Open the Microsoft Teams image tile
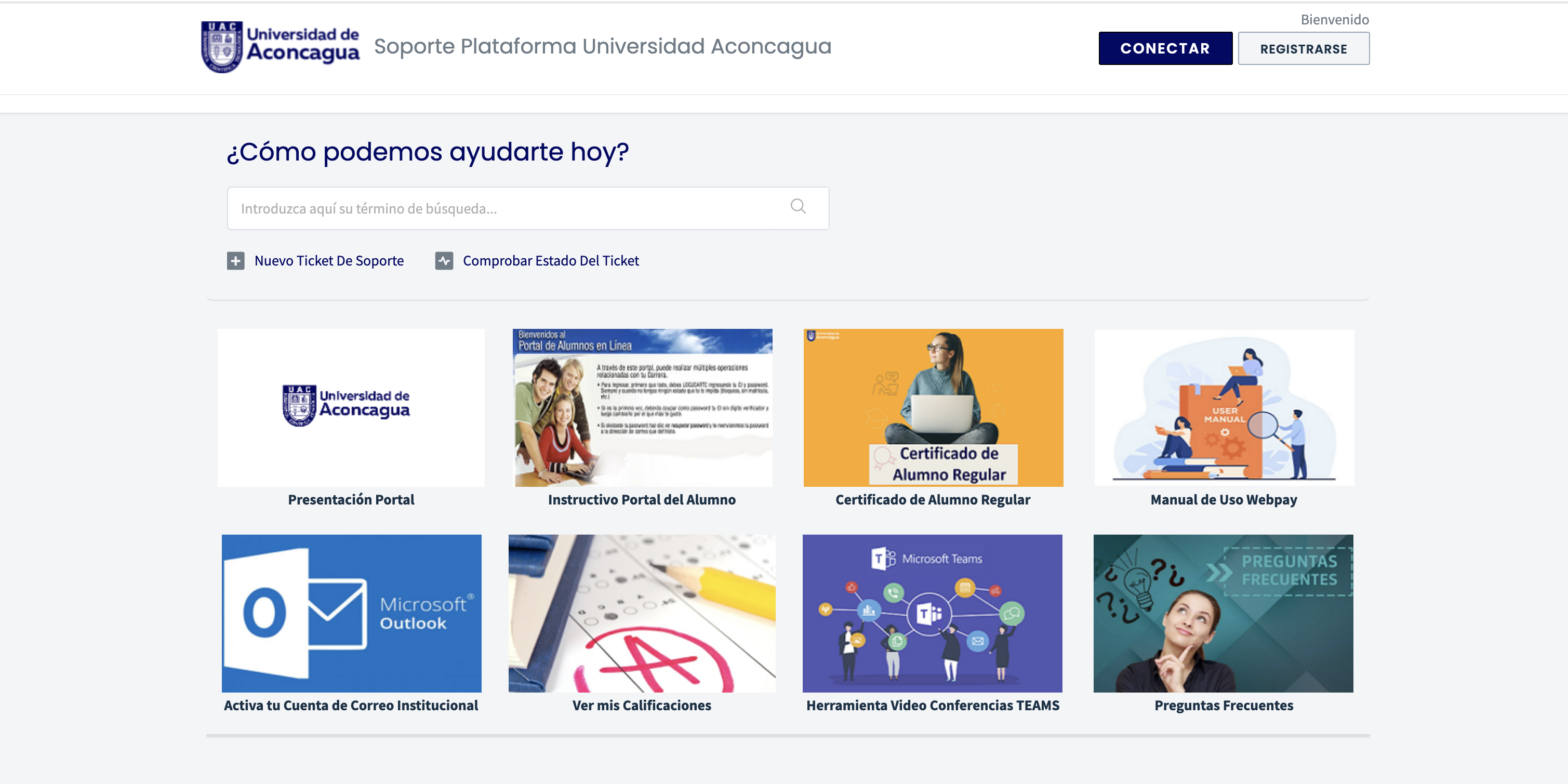Image resolution: width=1568 pixels, height=784 pixels. point(933,614)
